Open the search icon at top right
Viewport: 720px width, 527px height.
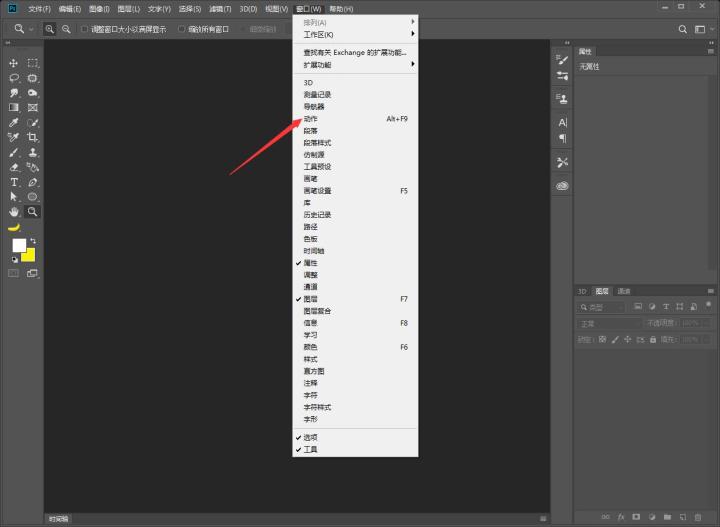(683, 29)
